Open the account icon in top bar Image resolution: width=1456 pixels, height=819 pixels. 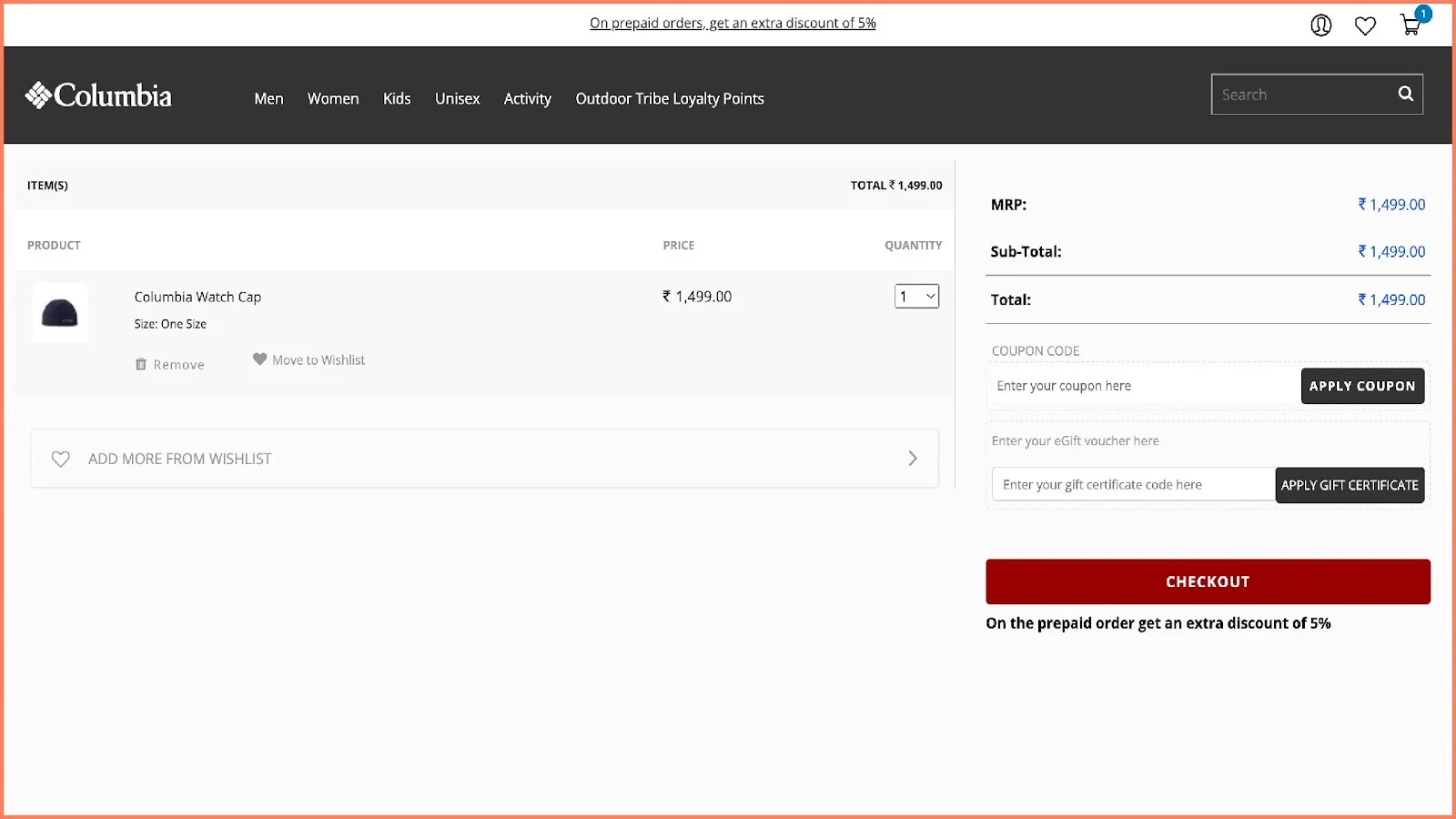point(1320,25)
